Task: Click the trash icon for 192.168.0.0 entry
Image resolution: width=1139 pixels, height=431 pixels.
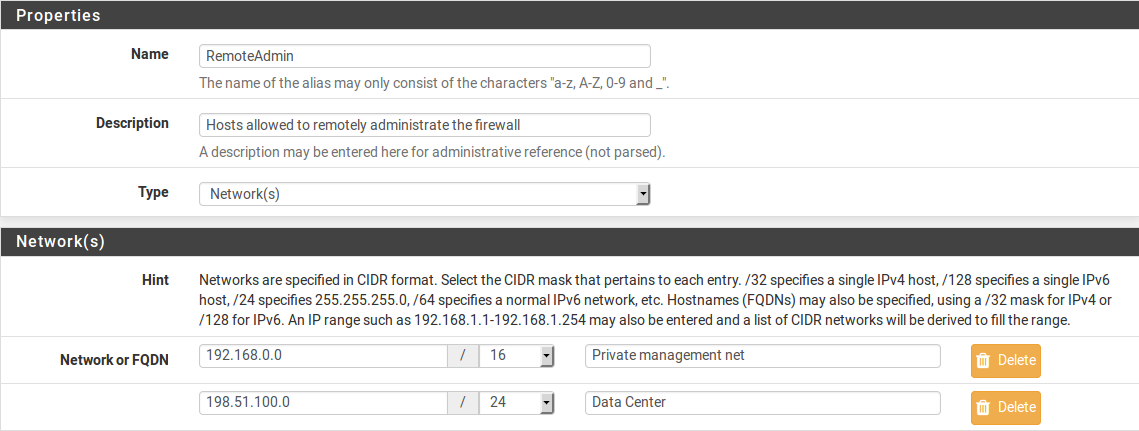Action: coord(983,360)
